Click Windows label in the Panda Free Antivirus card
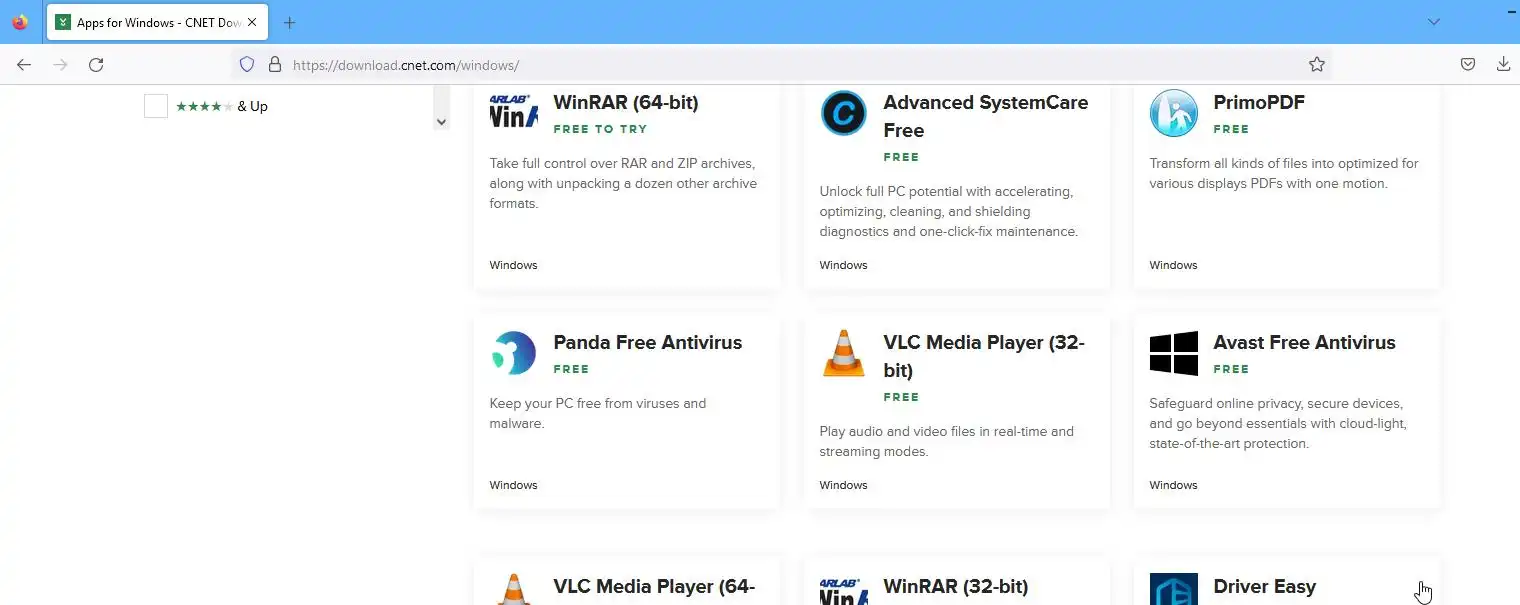Image resolution: width=1520 pixels, height=605 pixels. [513, 485]
